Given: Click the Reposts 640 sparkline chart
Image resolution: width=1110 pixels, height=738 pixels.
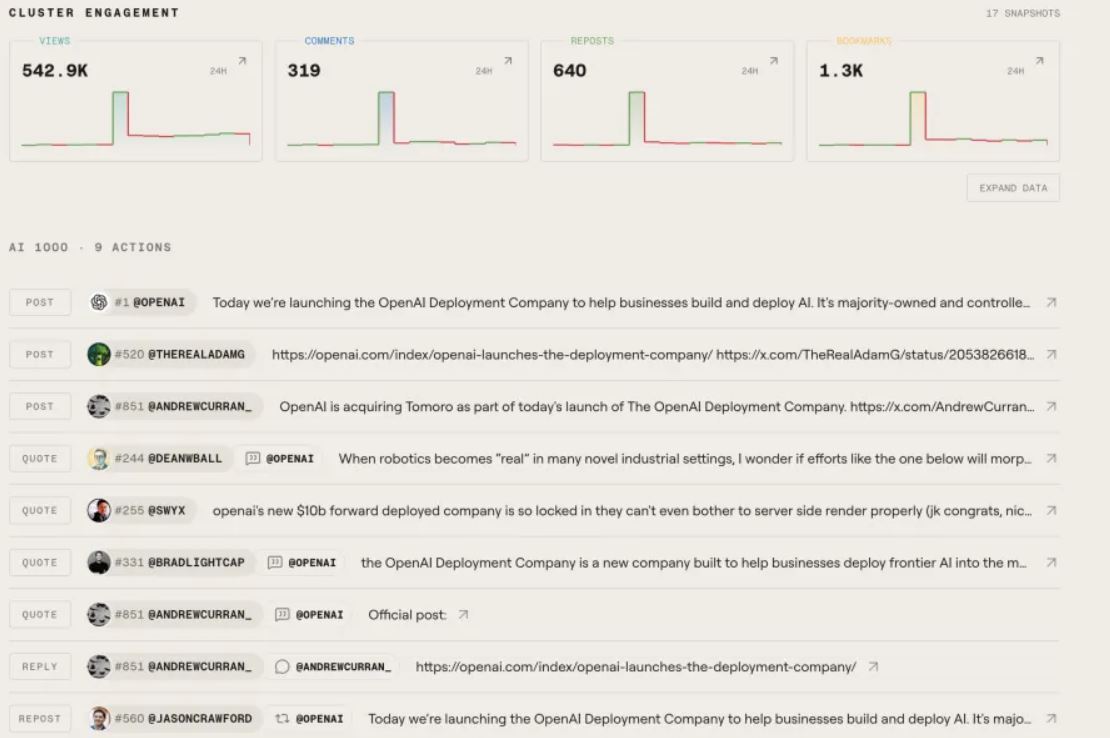Looking at the screenshot, I should [x=667, y=119].
